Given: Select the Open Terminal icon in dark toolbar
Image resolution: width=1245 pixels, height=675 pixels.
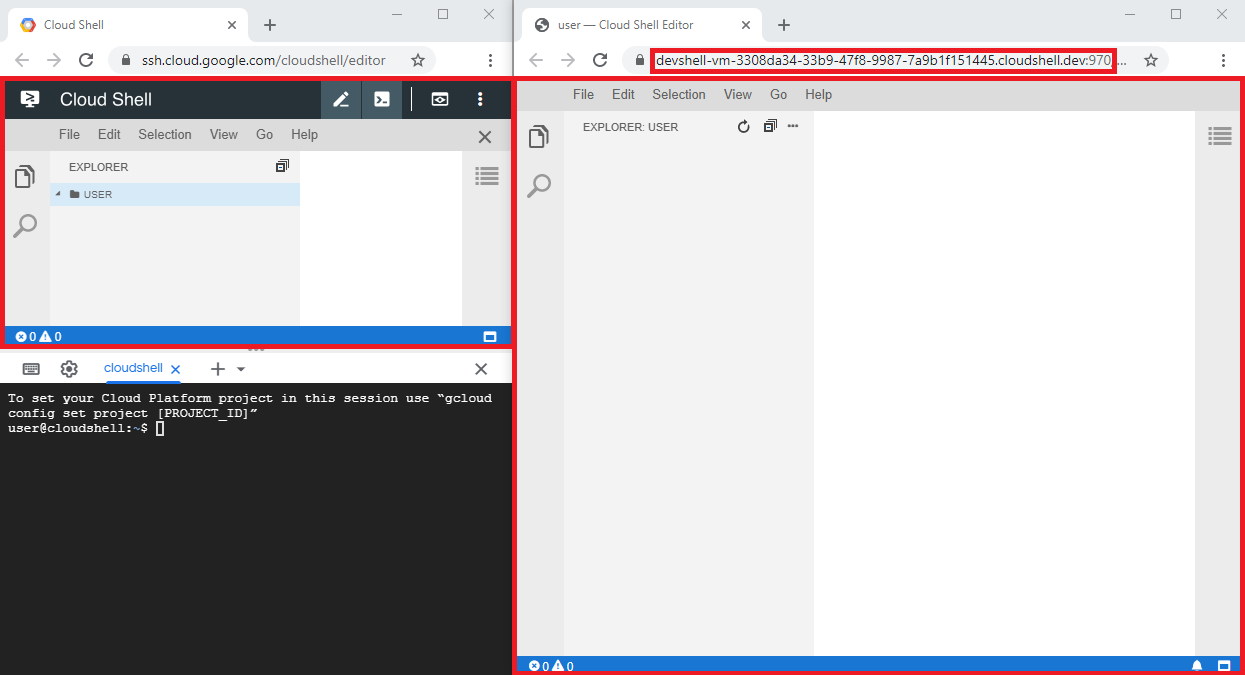Looking at the screenshot, I should click(381, 99).
